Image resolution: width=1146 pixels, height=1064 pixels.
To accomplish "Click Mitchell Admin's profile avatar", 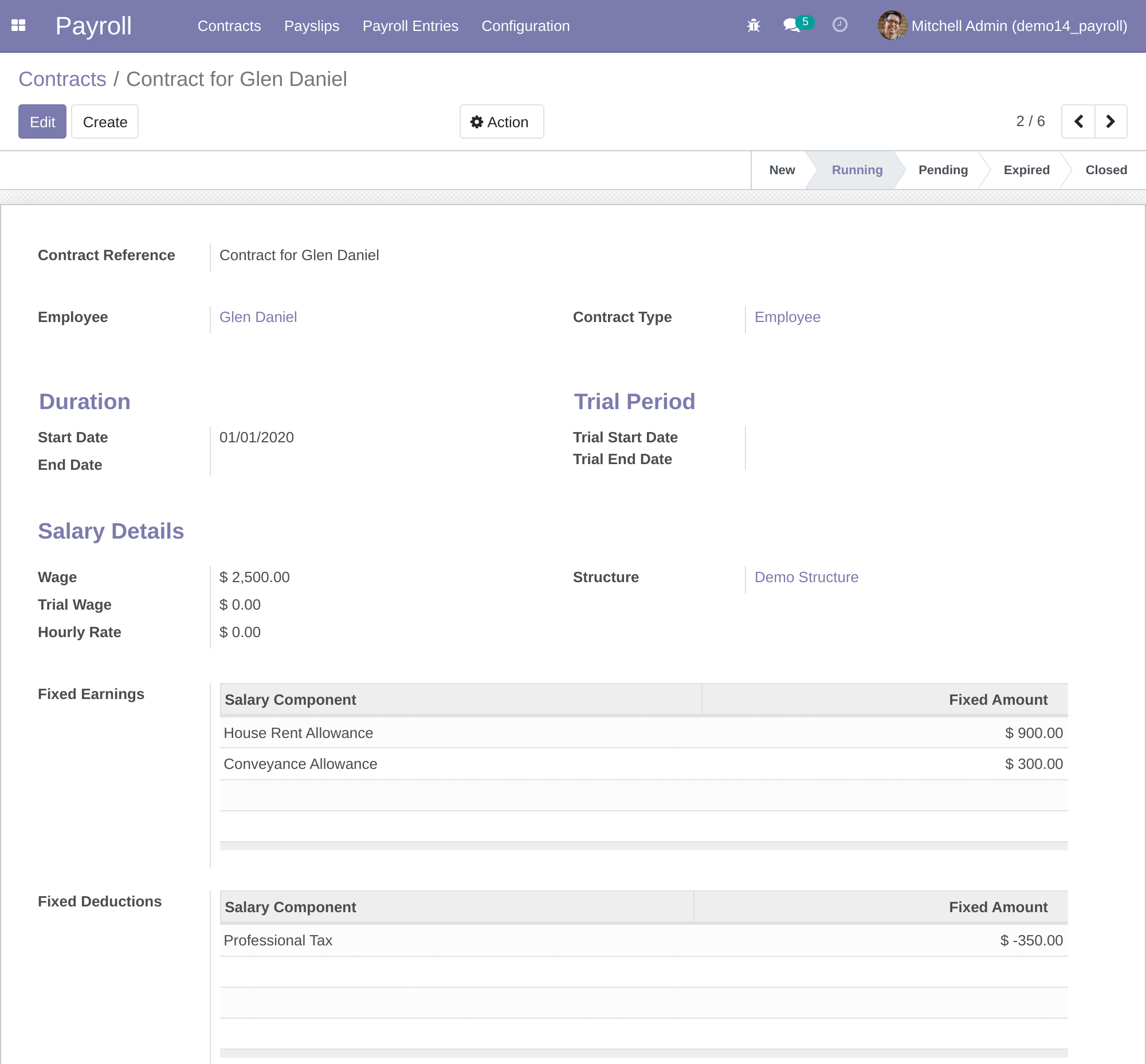I will [x=890, y=25].
